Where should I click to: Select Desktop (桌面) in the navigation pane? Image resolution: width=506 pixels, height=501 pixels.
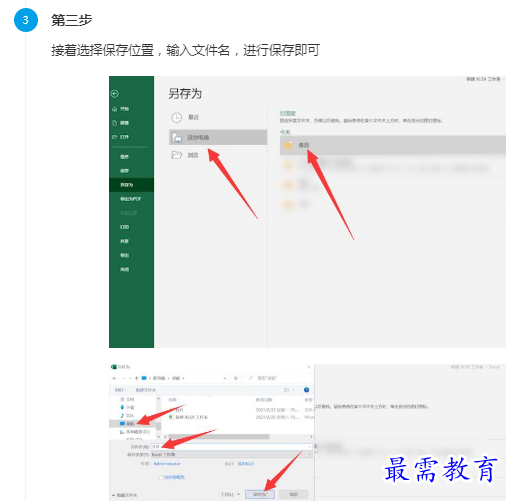[132, 424]
